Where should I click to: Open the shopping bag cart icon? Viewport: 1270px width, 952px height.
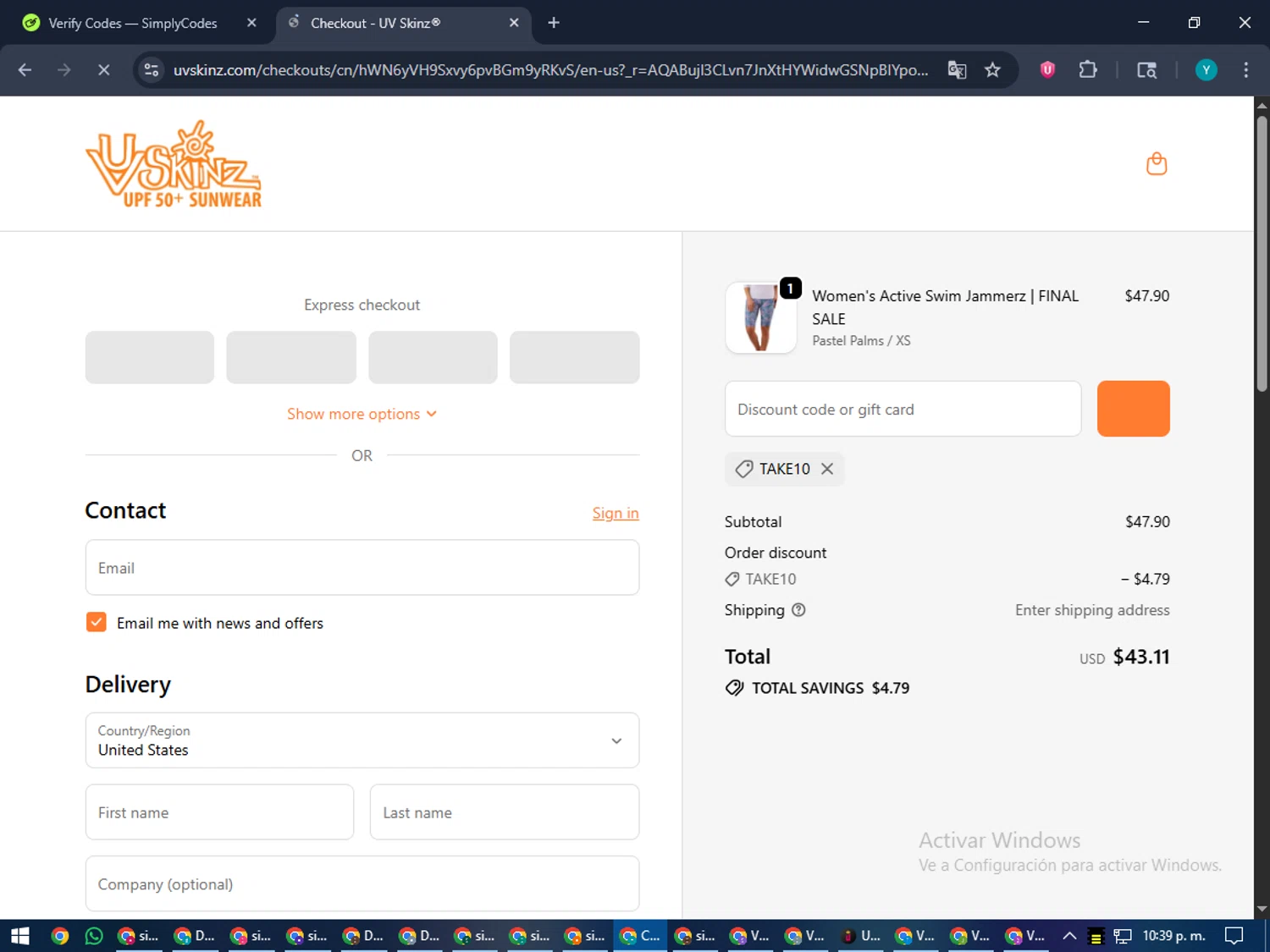1157,163
